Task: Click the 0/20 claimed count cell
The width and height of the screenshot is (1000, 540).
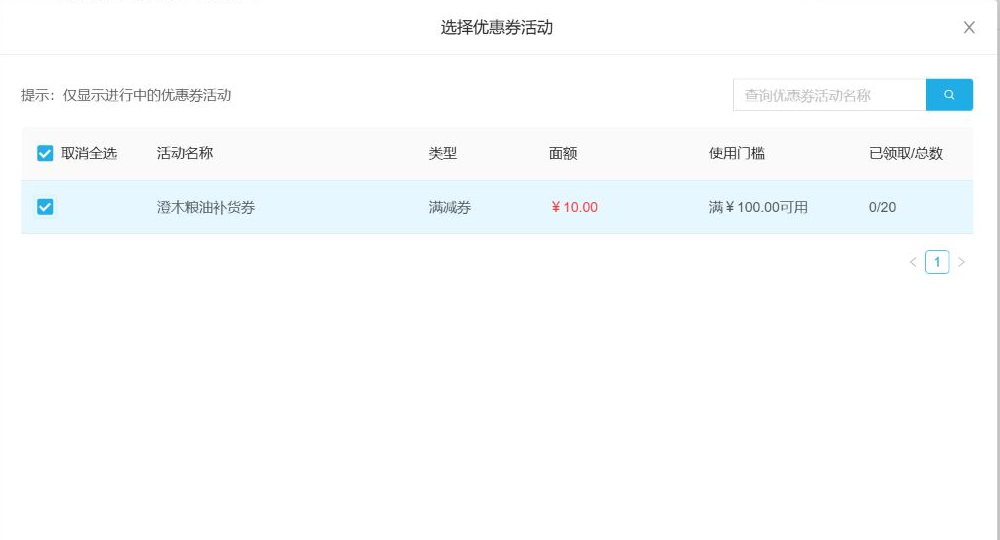Action: 882,207
